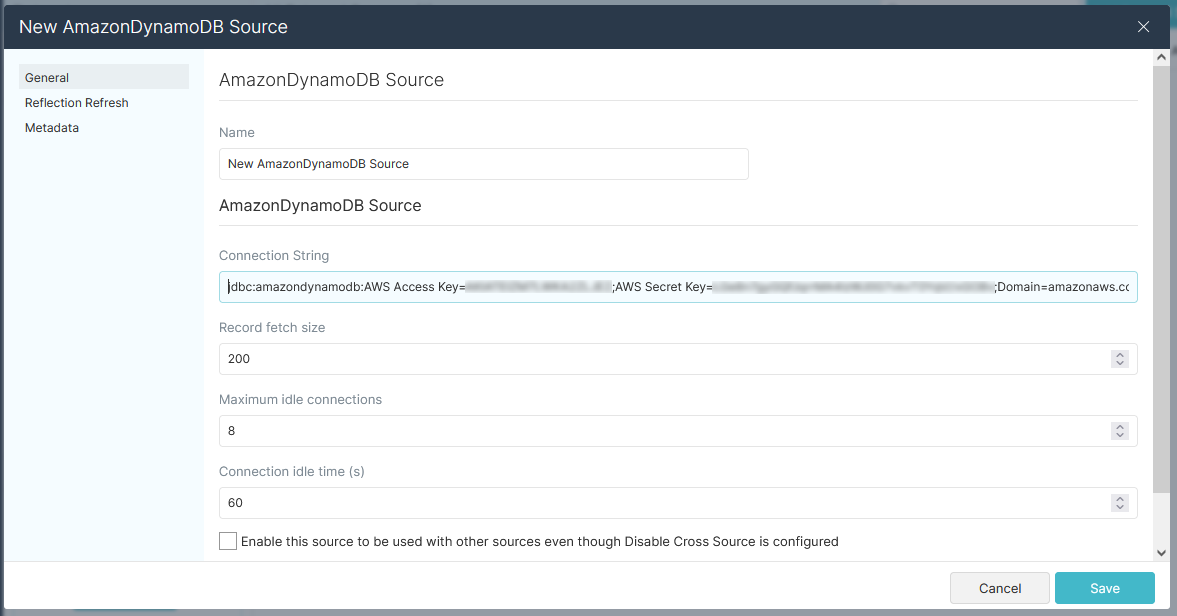The height and width of the screenshot is (616, 1177).
Task: Click the Connection idle time field
Action: 660,503
